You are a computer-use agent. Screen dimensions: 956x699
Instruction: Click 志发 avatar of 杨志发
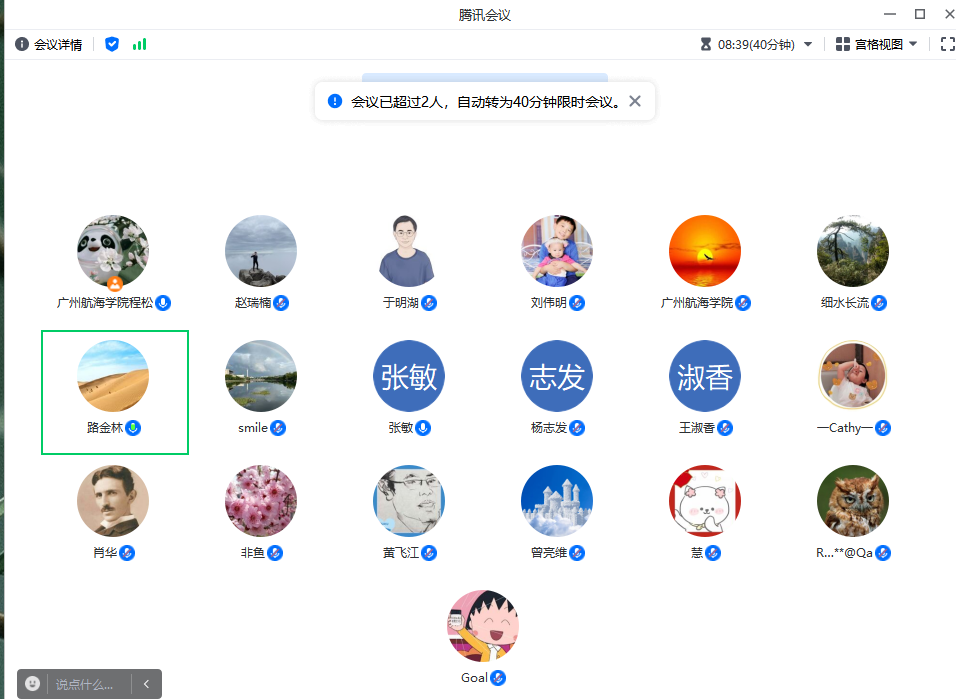pyautogui.click(x=557, y=376)
